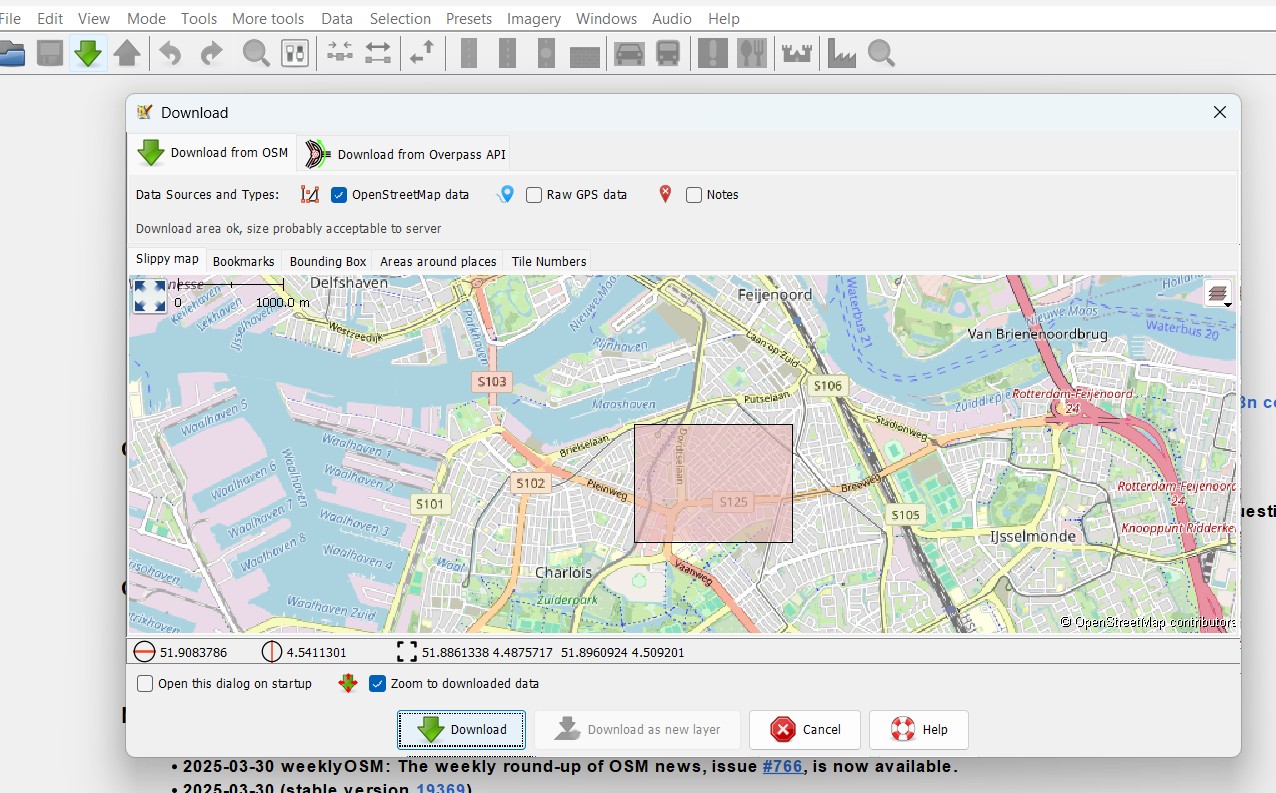The width and height of the screenshot is (1276, 793).
Task: Click the reverse way arrows toolbar icon
Action: click(x=423, y=53)
